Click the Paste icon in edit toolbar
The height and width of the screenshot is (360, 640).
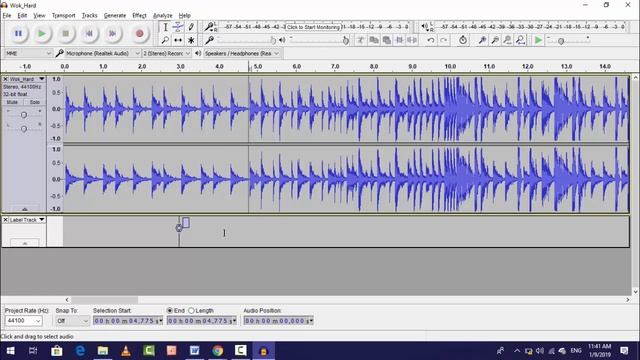tap(387, 40)
